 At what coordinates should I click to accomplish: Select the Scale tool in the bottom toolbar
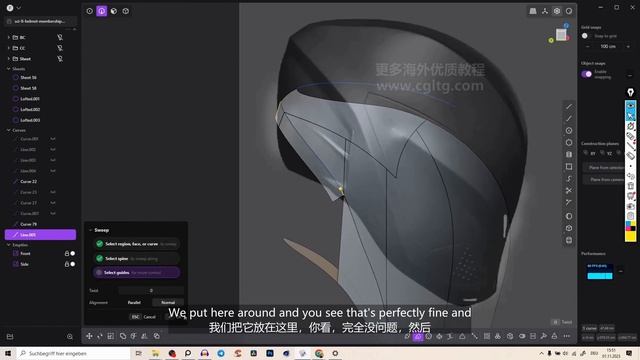111,336
